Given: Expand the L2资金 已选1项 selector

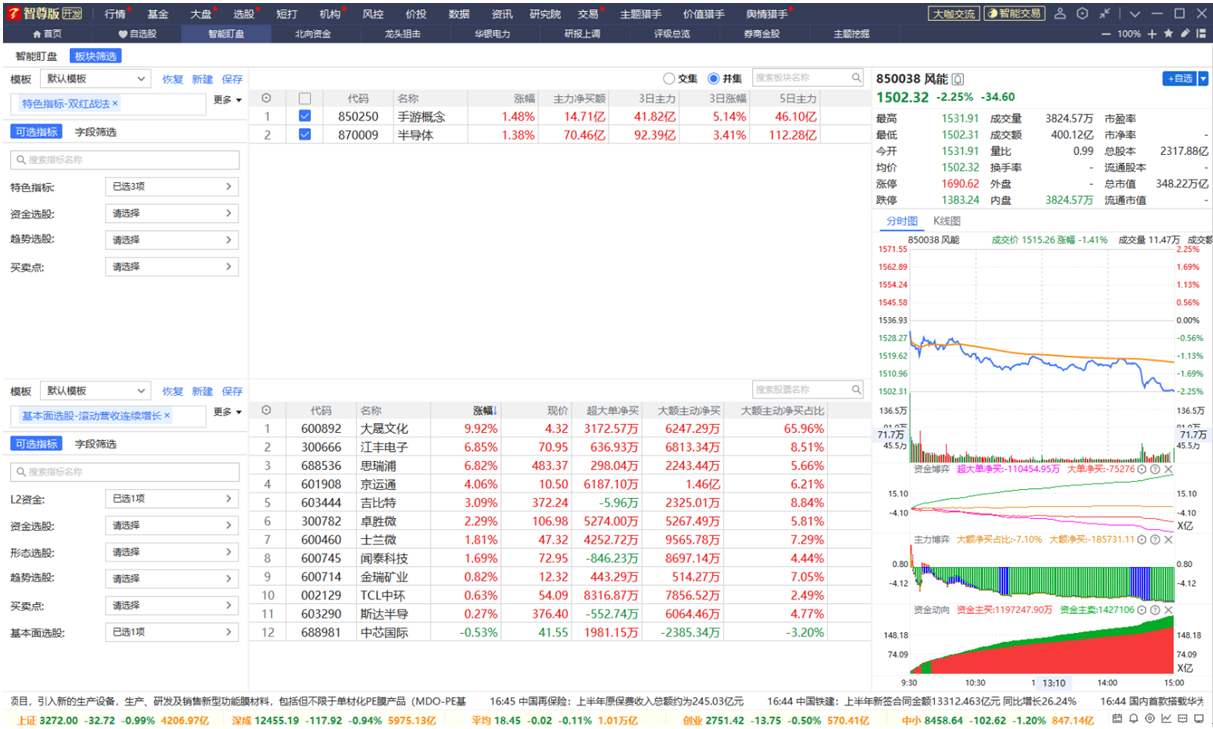Looking at the screenshot, I should 172,498.
